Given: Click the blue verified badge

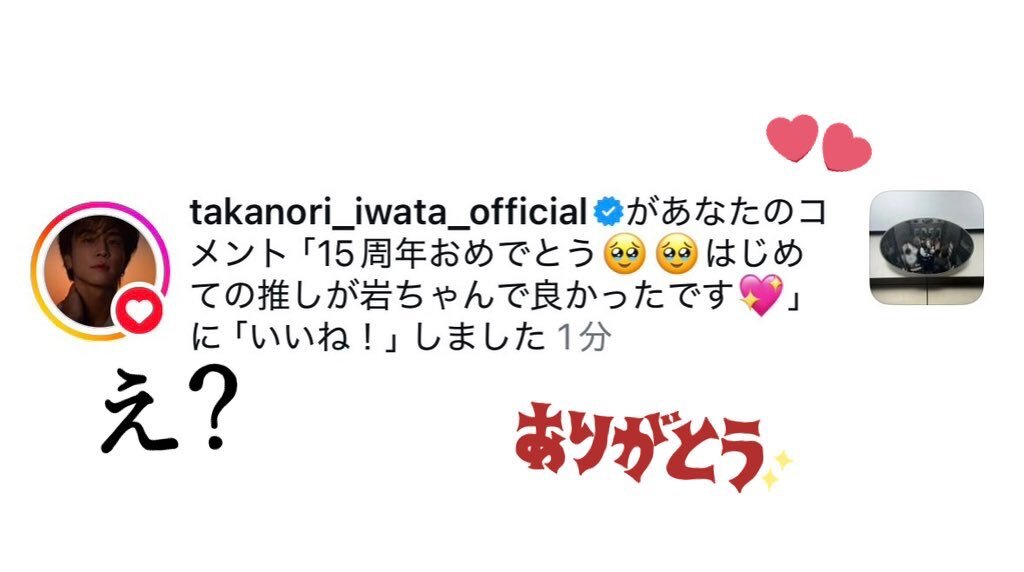Looking at the screenshot, I should pos(608,212).
